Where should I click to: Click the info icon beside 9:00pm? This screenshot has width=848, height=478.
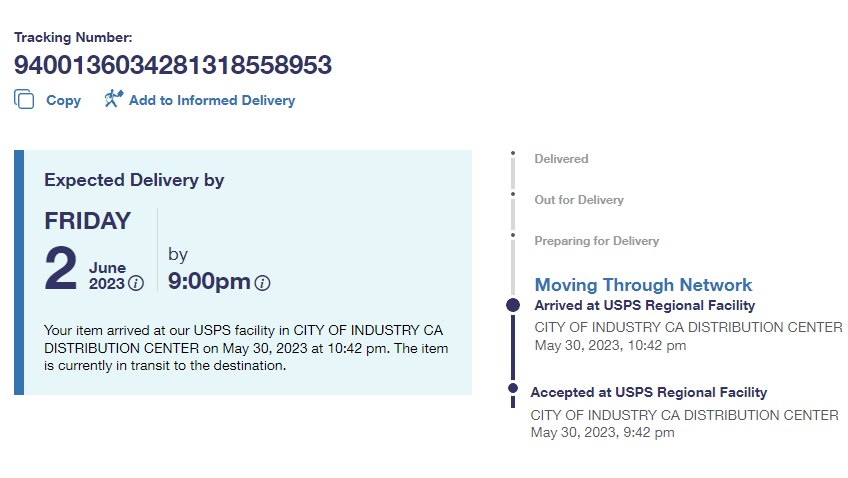(262, 283)
